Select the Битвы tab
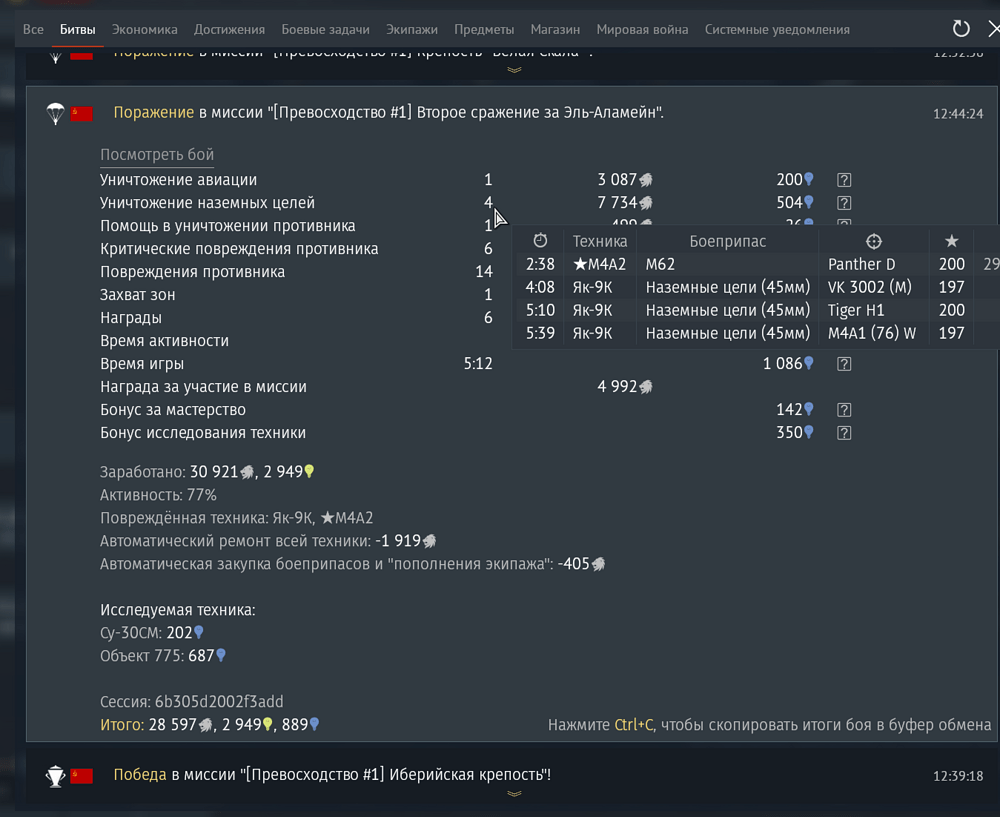The width and height of the screenshot is (1000, 817). tap(77, 29)
